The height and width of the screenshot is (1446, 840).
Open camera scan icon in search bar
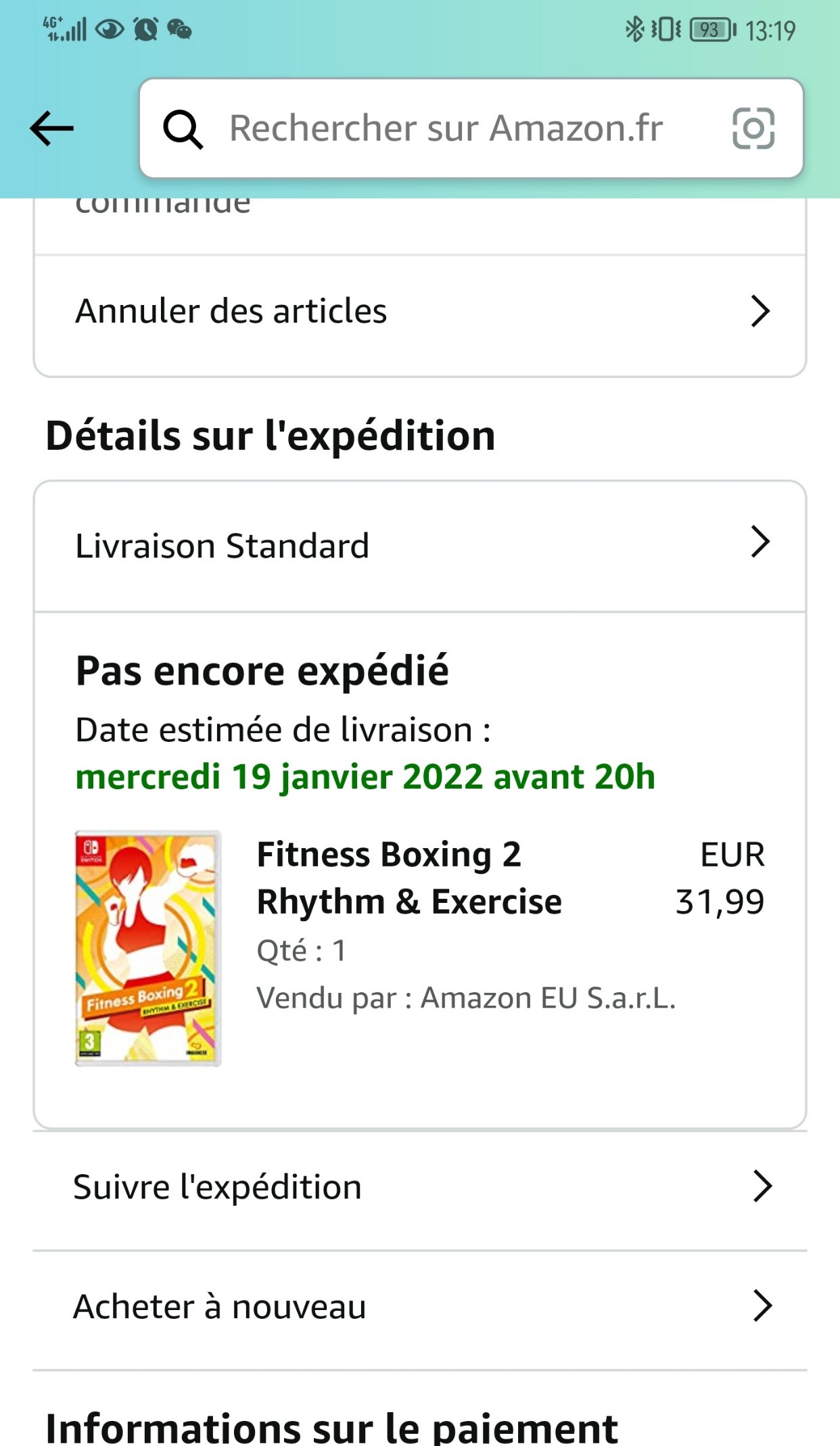pyautogui.click(x=753, y=129)
